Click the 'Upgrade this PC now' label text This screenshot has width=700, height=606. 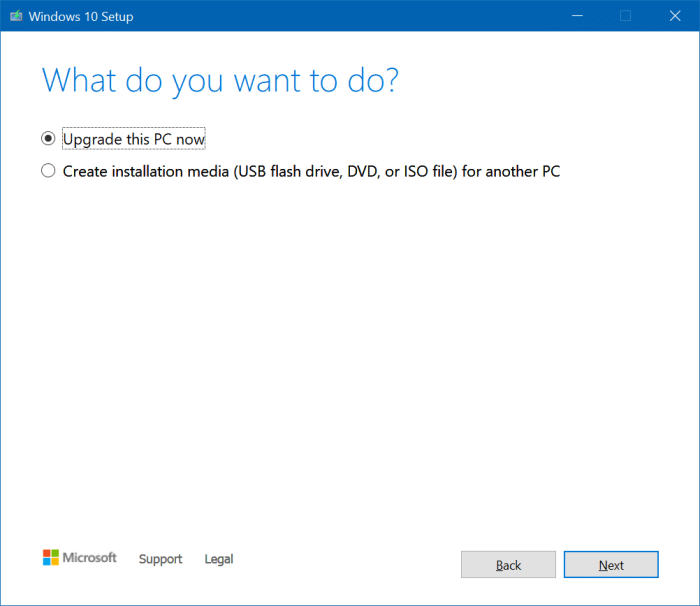(134, 139)
